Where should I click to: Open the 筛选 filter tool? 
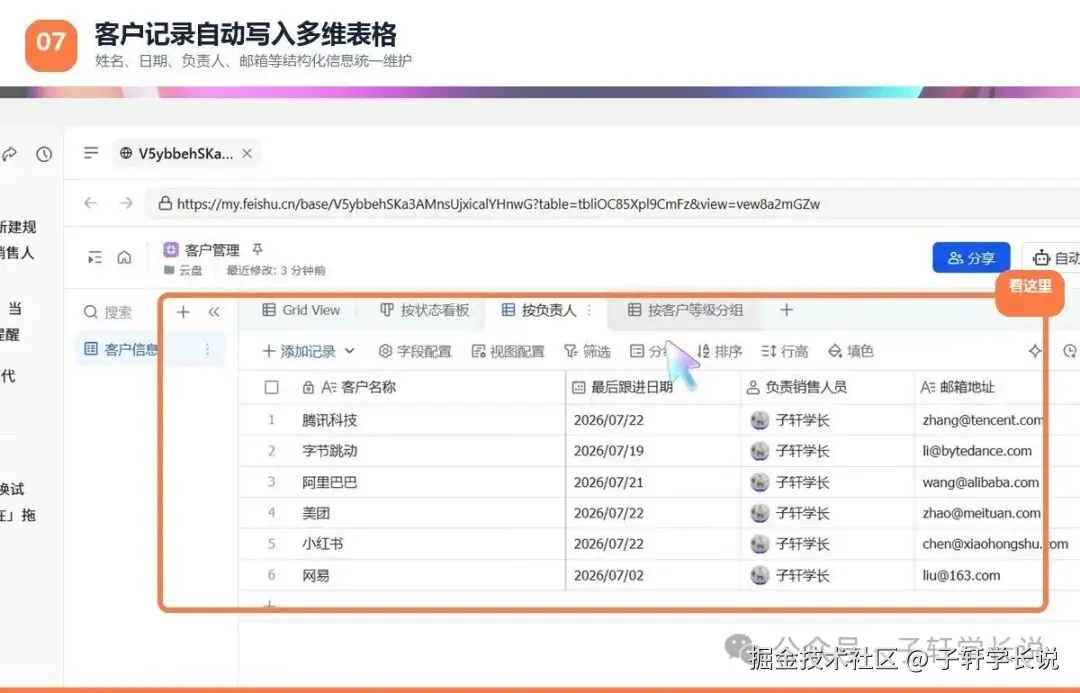pos(588,351)
